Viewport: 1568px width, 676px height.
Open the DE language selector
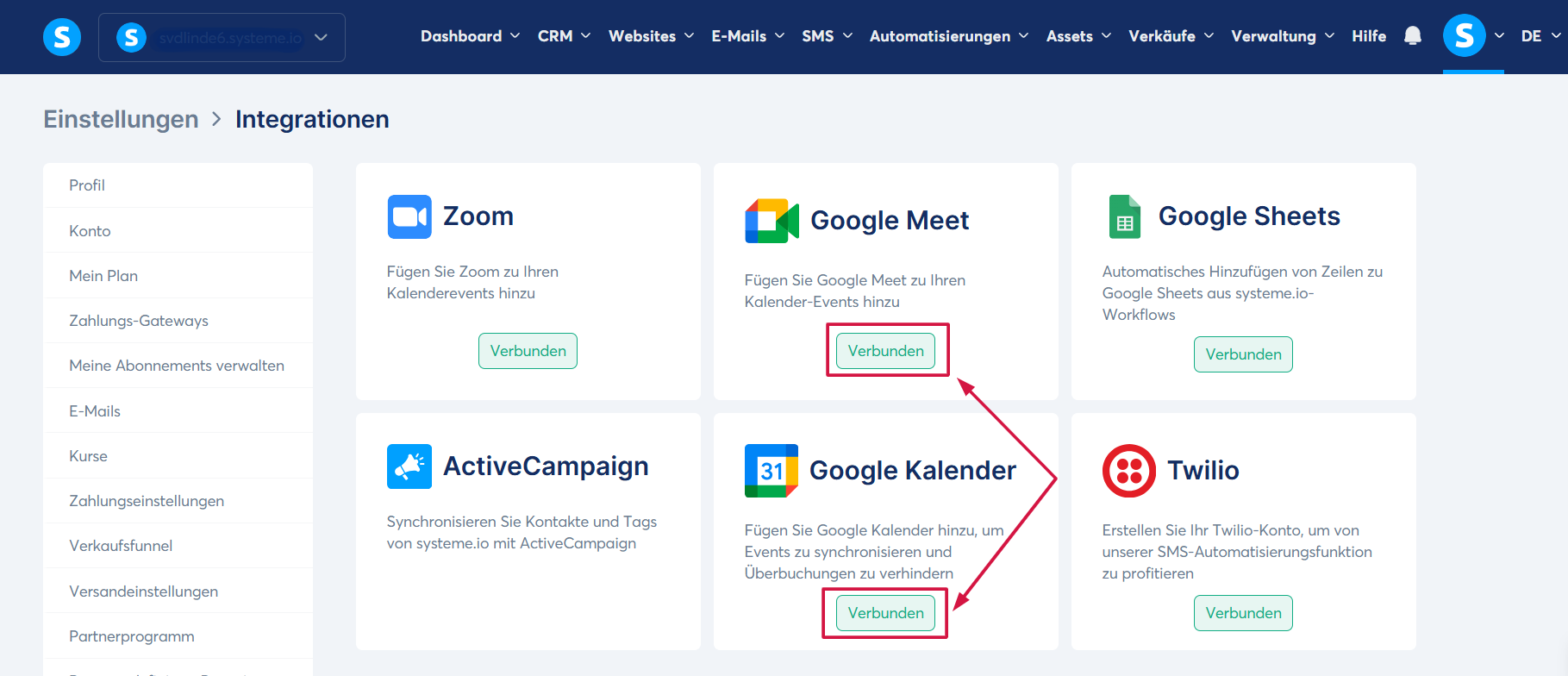(x=1540, y=36)
